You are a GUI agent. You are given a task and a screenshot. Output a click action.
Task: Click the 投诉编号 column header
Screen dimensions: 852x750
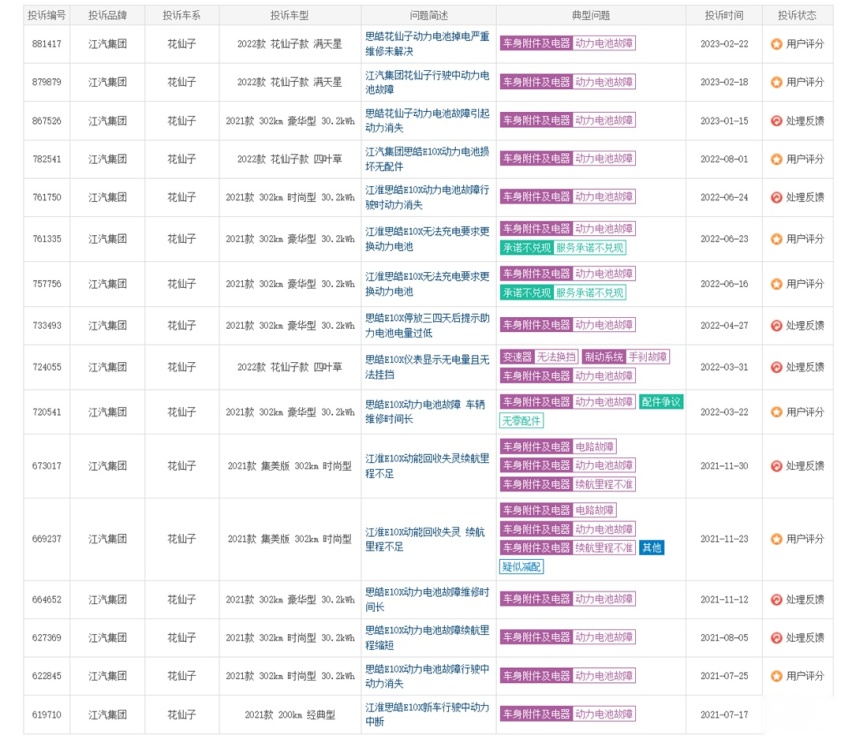[47, 15]
